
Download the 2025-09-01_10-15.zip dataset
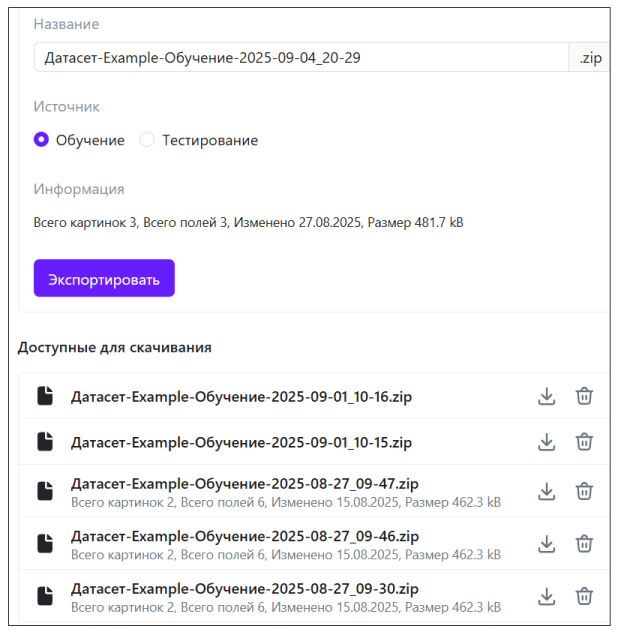[546, 442]
